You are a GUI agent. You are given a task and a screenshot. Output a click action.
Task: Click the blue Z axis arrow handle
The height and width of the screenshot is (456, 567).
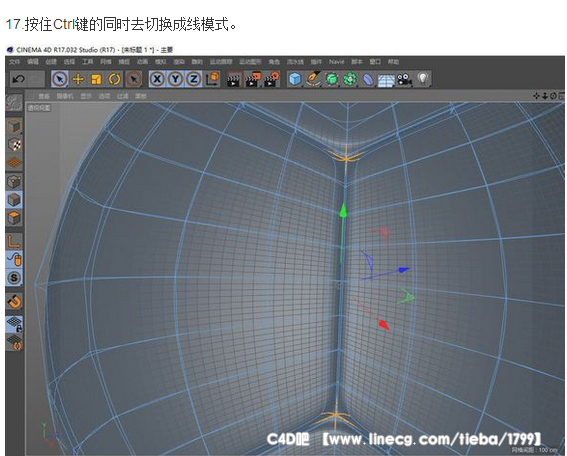coord(404,269)
